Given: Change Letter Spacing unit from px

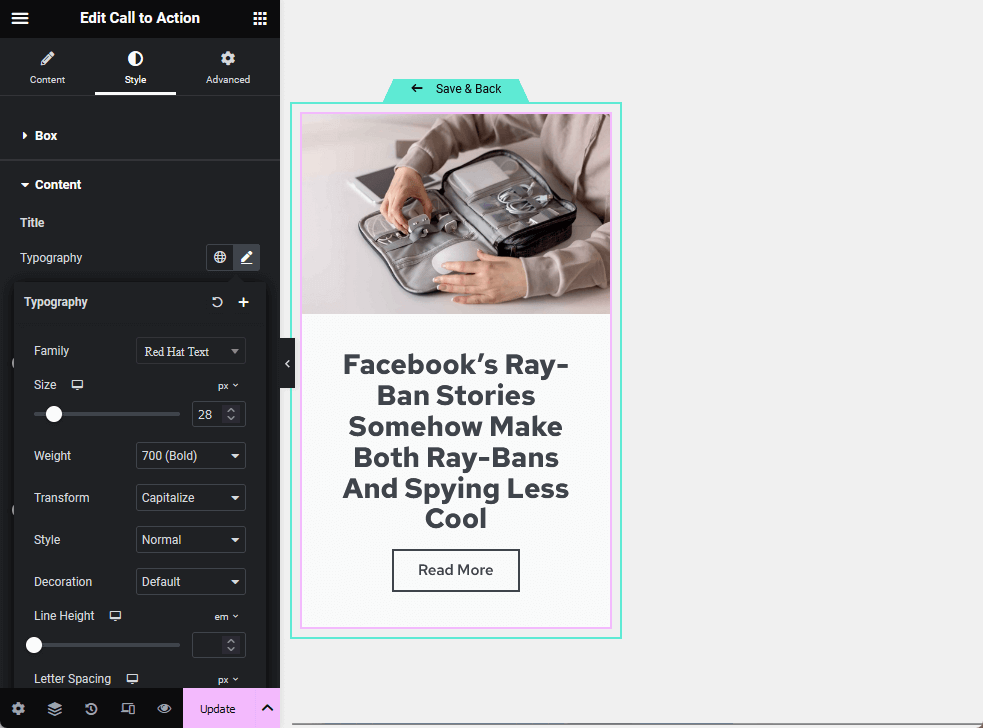Looking at the screenshot, I should coord(228,680).
